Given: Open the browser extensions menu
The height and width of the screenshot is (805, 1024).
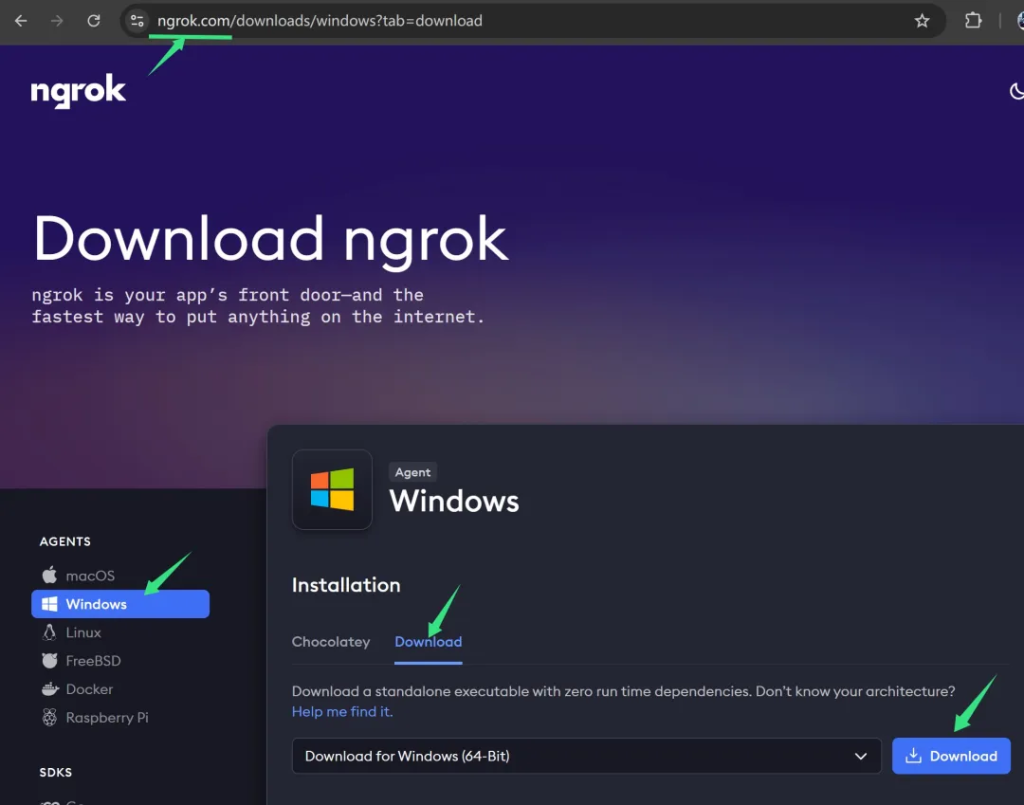Looking at the screenshot, I should (x=973, y=21).
